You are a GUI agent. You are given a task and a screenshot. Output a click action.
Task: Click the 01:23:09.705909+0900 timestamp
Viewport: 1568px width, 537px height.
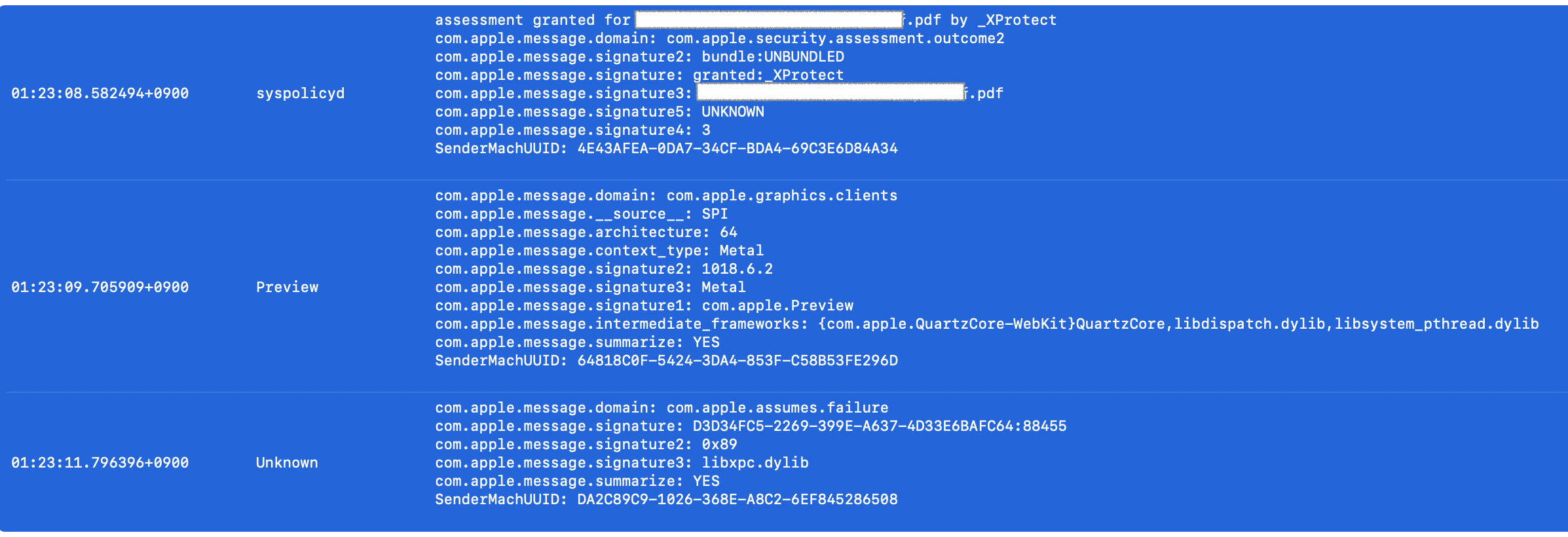pyautogui.click(x=100, y=287)
